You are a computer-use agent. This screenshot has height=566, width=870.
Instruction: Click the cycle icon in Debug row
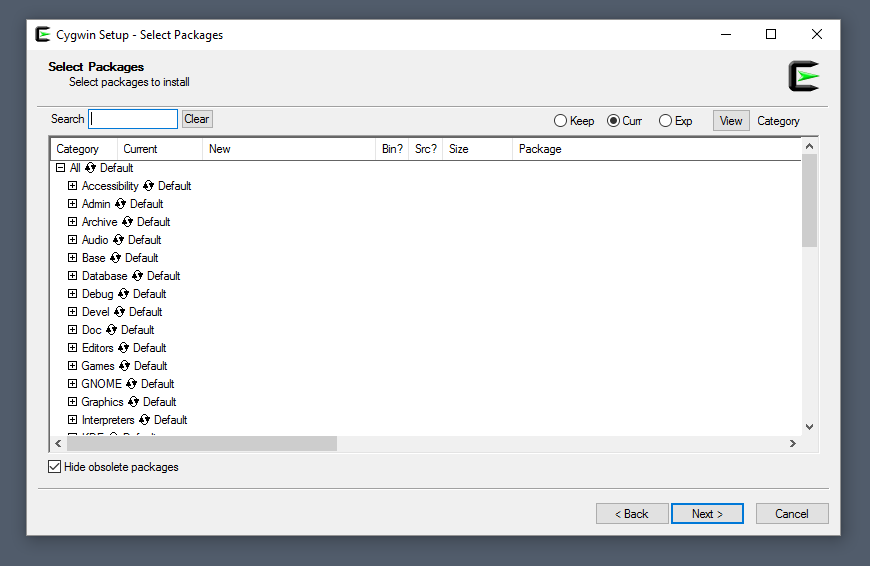click(x=123, y=294)
